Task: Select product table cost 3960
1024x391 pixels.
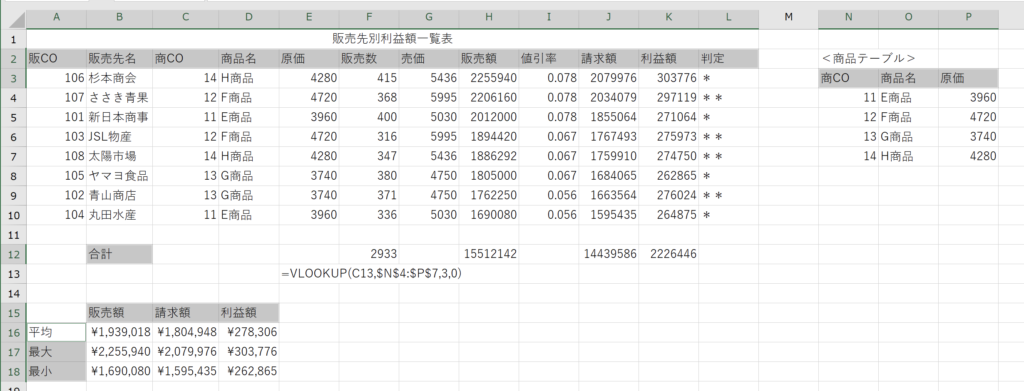Action: 968,98
